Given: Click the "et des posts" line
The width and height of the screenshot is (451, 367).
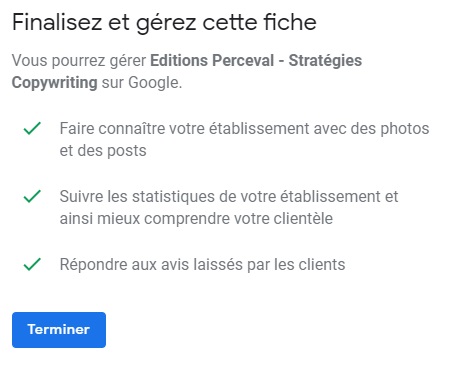Looking at the screenshot, I should [x=103, y=151].
